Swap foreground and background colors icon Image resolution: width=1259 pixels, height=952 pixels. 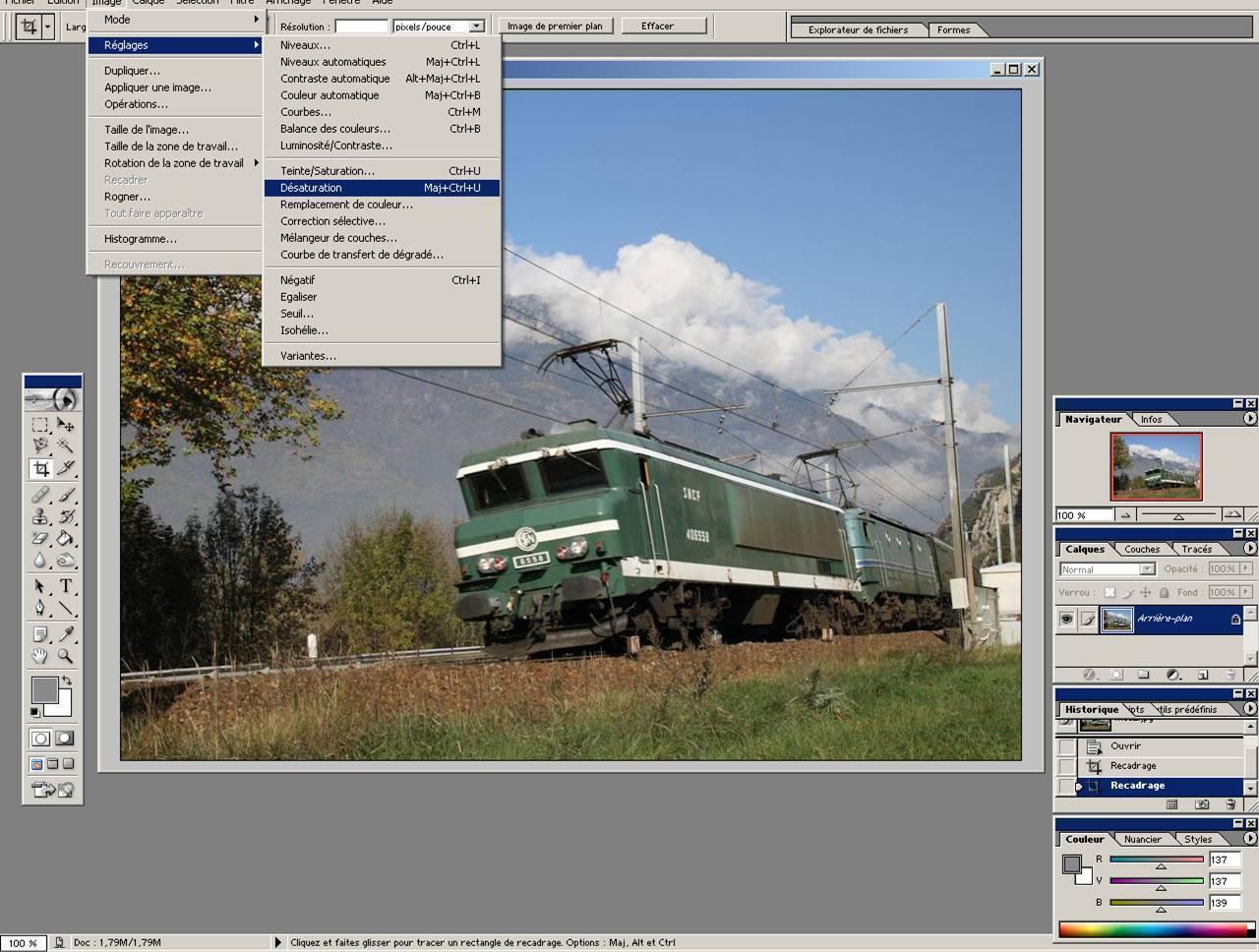click(66, 680)
